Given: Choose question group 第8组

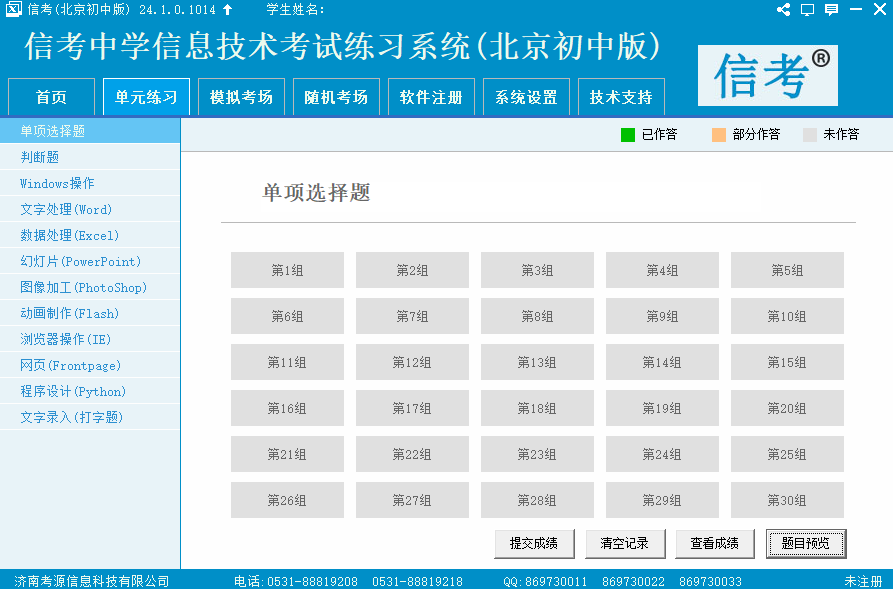Looking at the screenshot, I should coord(537,316).
